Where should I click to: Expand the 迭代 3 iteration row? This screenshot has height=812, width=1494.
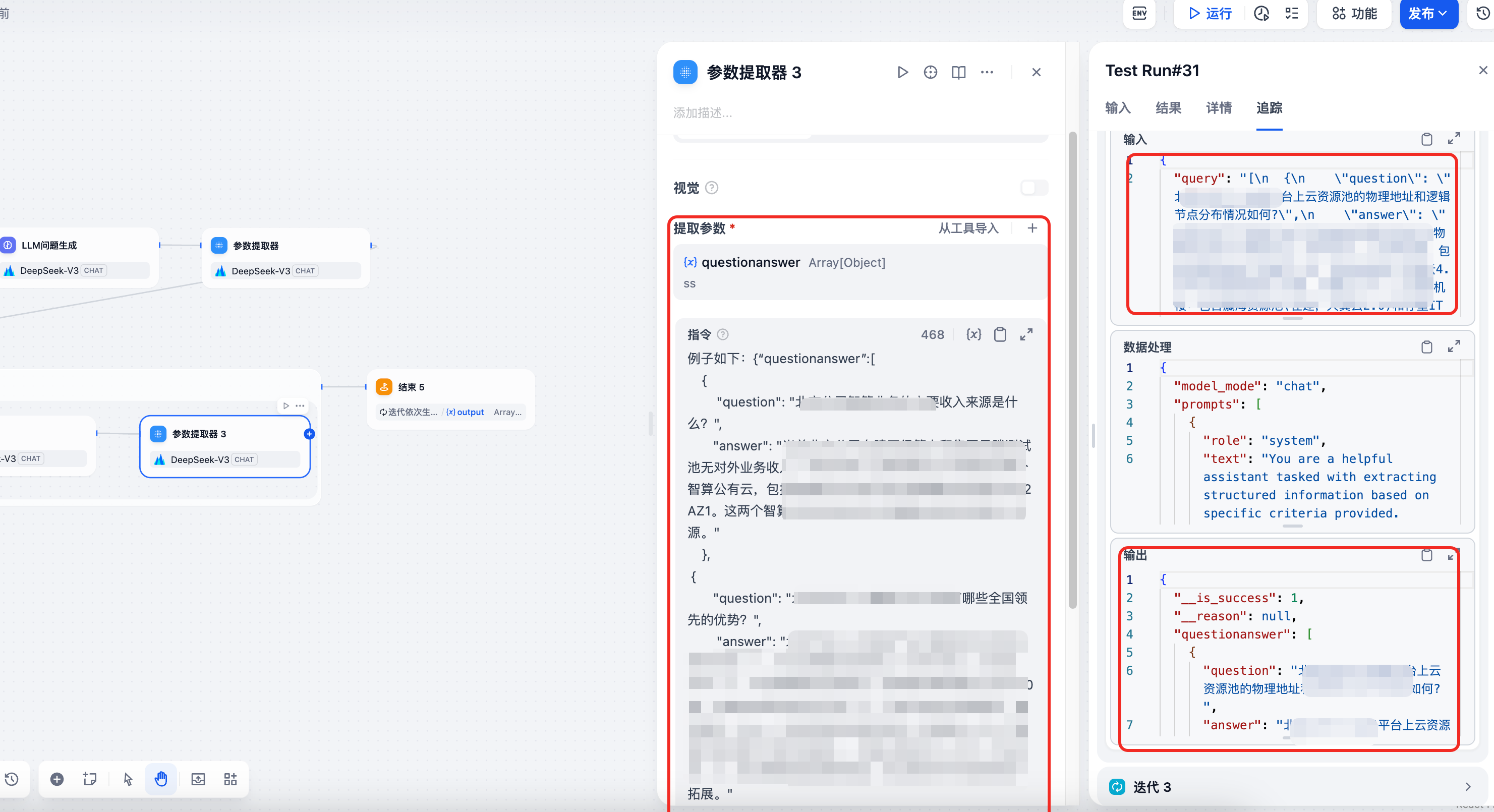tap(1468, 787)
